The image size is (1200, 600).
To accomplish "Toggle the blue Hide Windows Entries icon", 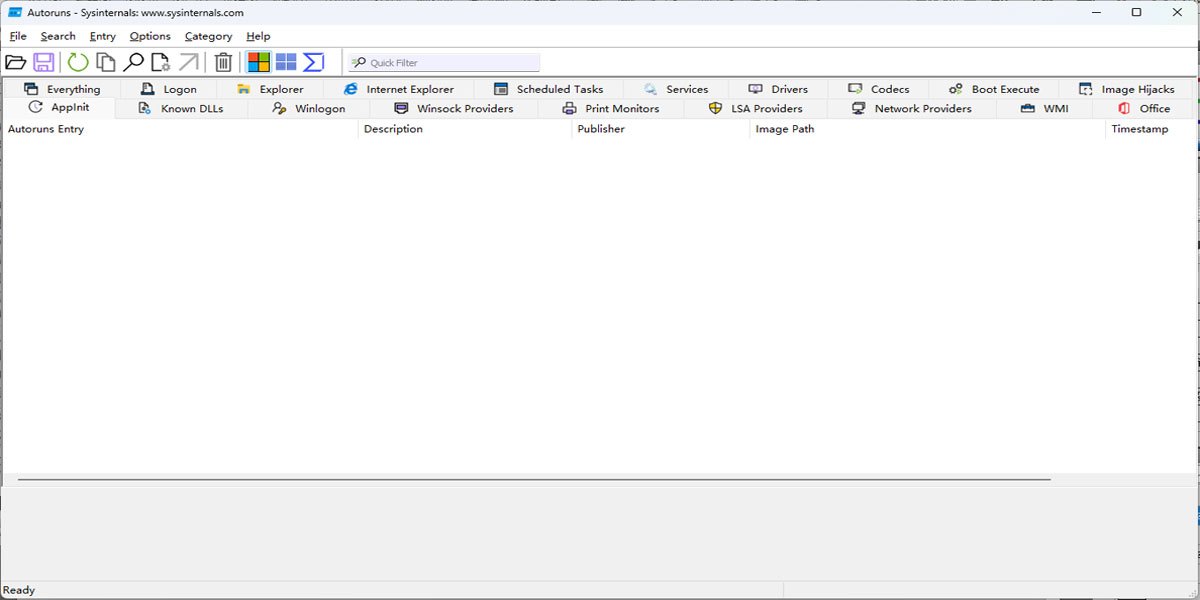I will 286,62.
